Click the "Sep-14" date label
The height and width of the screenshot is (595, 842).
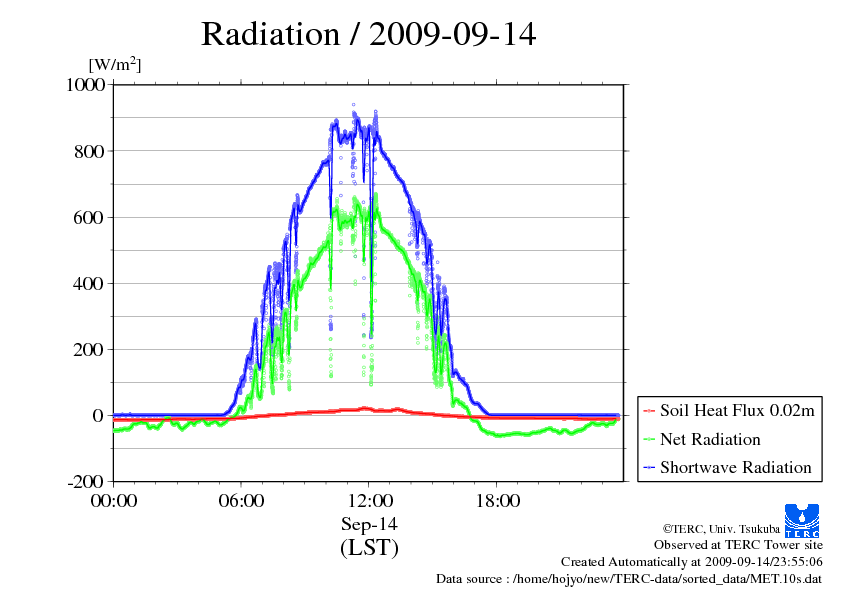(369, 524)
